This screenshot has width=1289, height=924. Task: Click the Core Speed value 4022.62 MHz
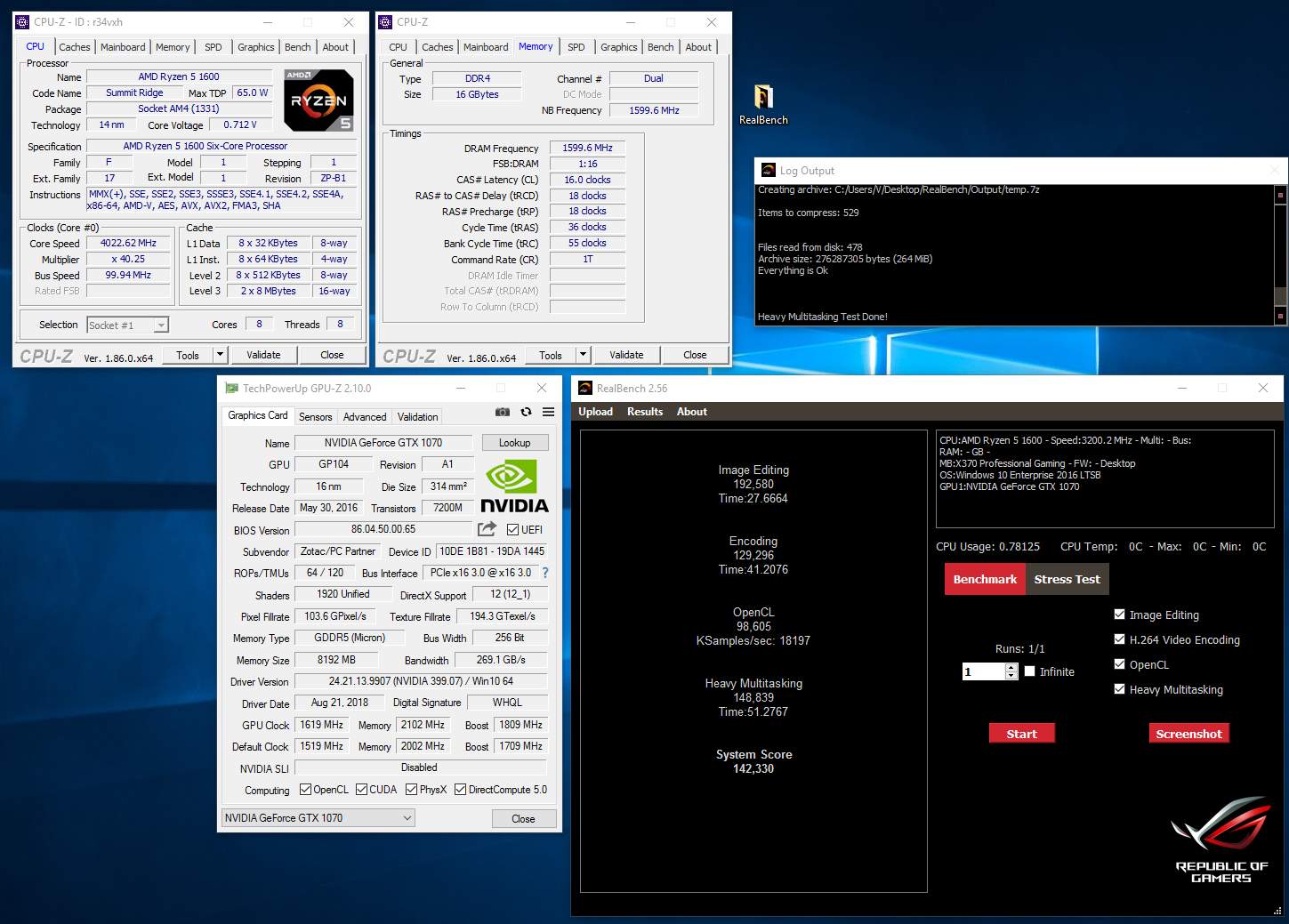(x=128, y=243)
